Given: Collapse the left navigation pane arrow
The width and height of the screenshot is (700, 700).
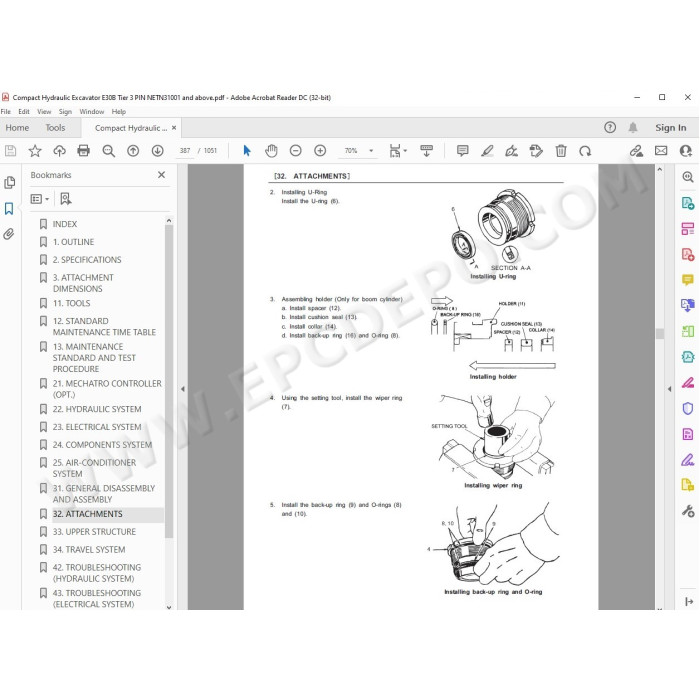Looking at the screenshot, I should coord(183,389).
